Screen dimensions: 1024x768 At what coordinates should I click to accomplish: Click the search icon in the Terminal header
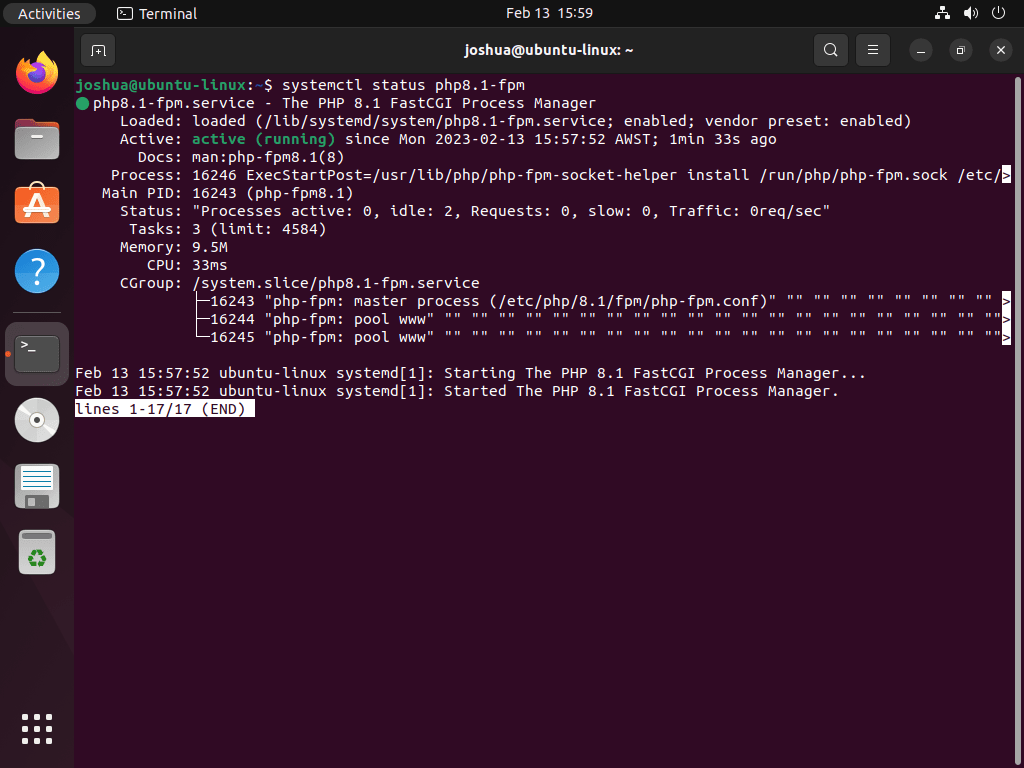click(830, 49)
